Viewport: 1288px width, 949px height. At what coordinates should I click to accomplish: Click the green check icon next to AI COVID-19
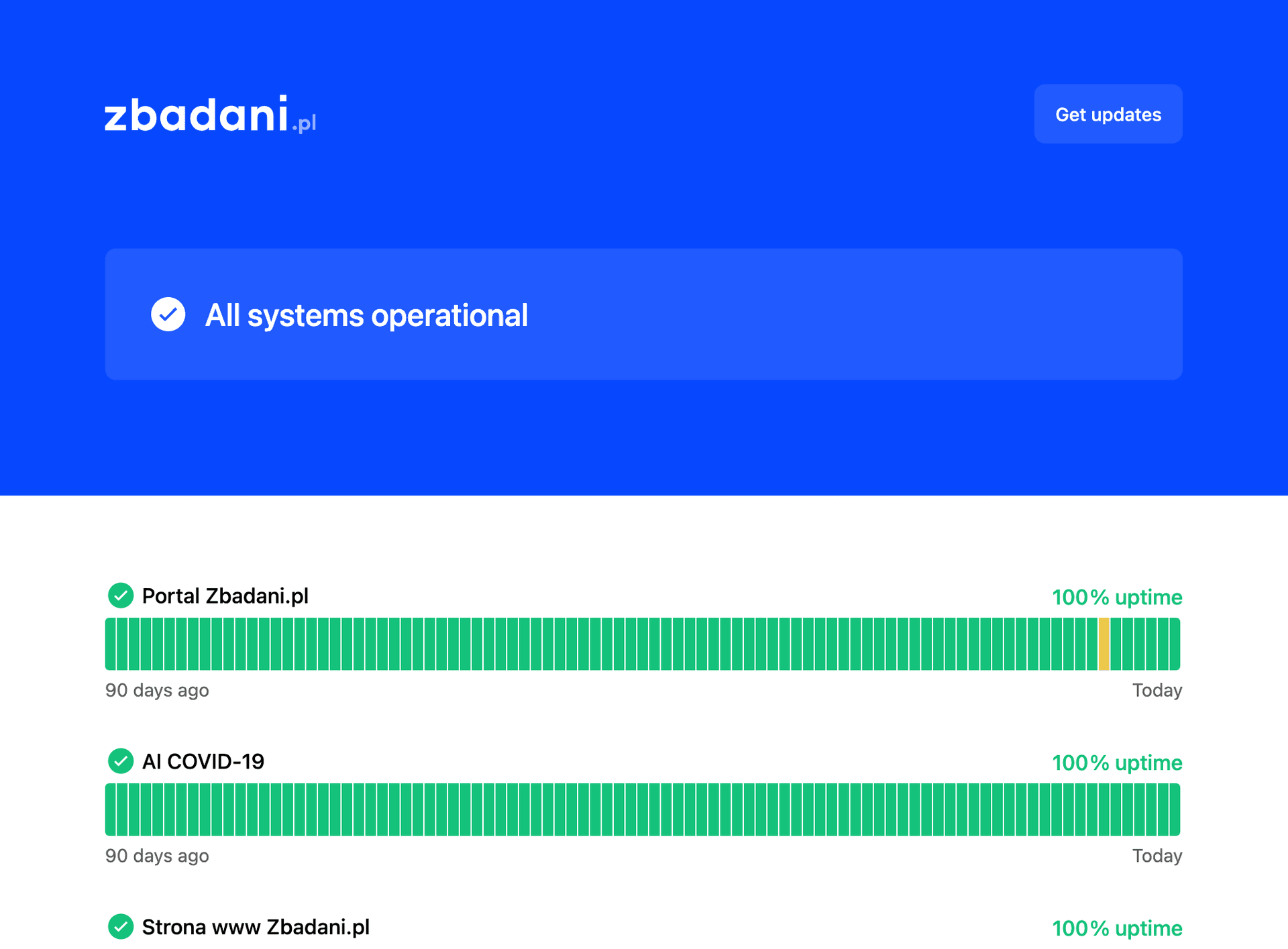121,761
